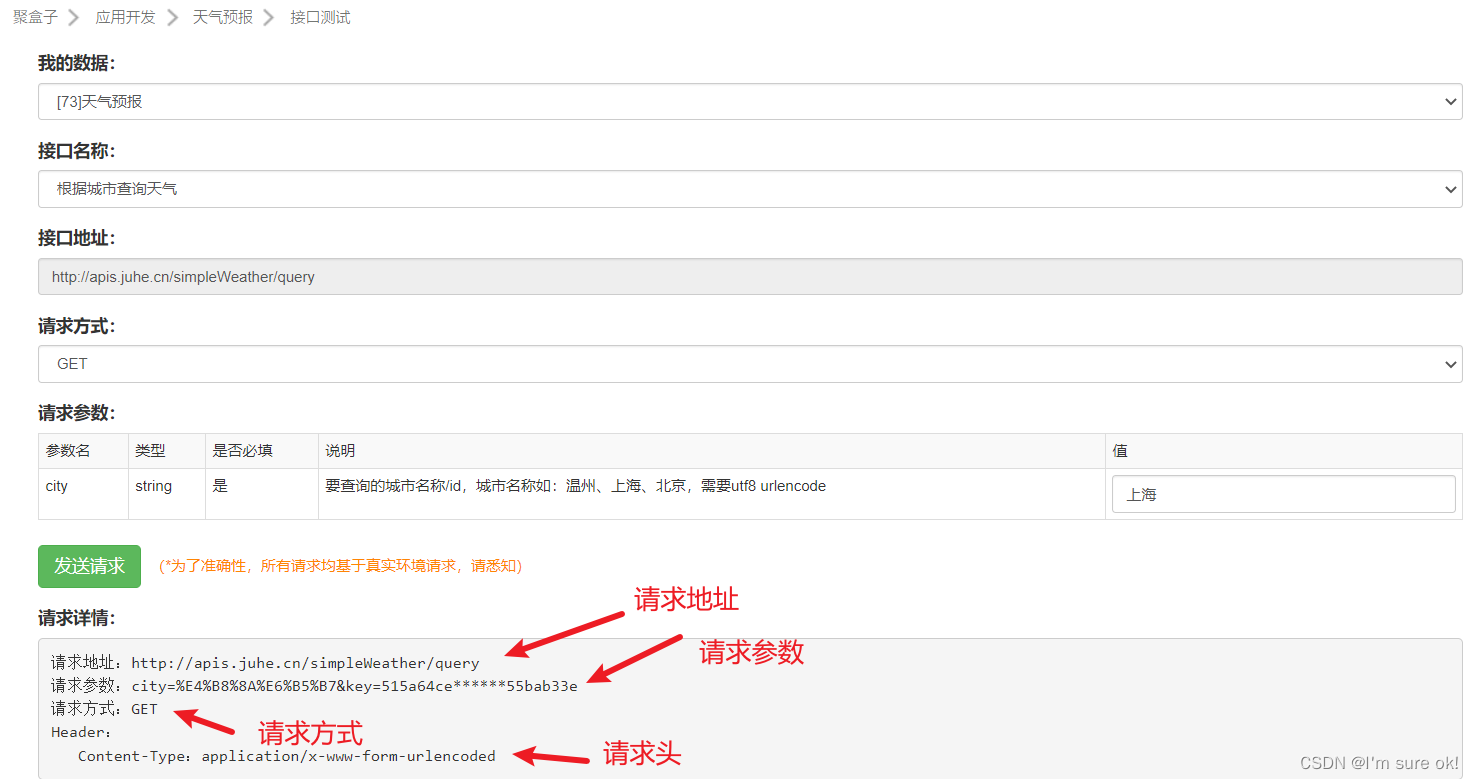The height and width of the screenshot is (779, 1473).
Task: Click the 接口地址 label
Action: click(77, 238)
